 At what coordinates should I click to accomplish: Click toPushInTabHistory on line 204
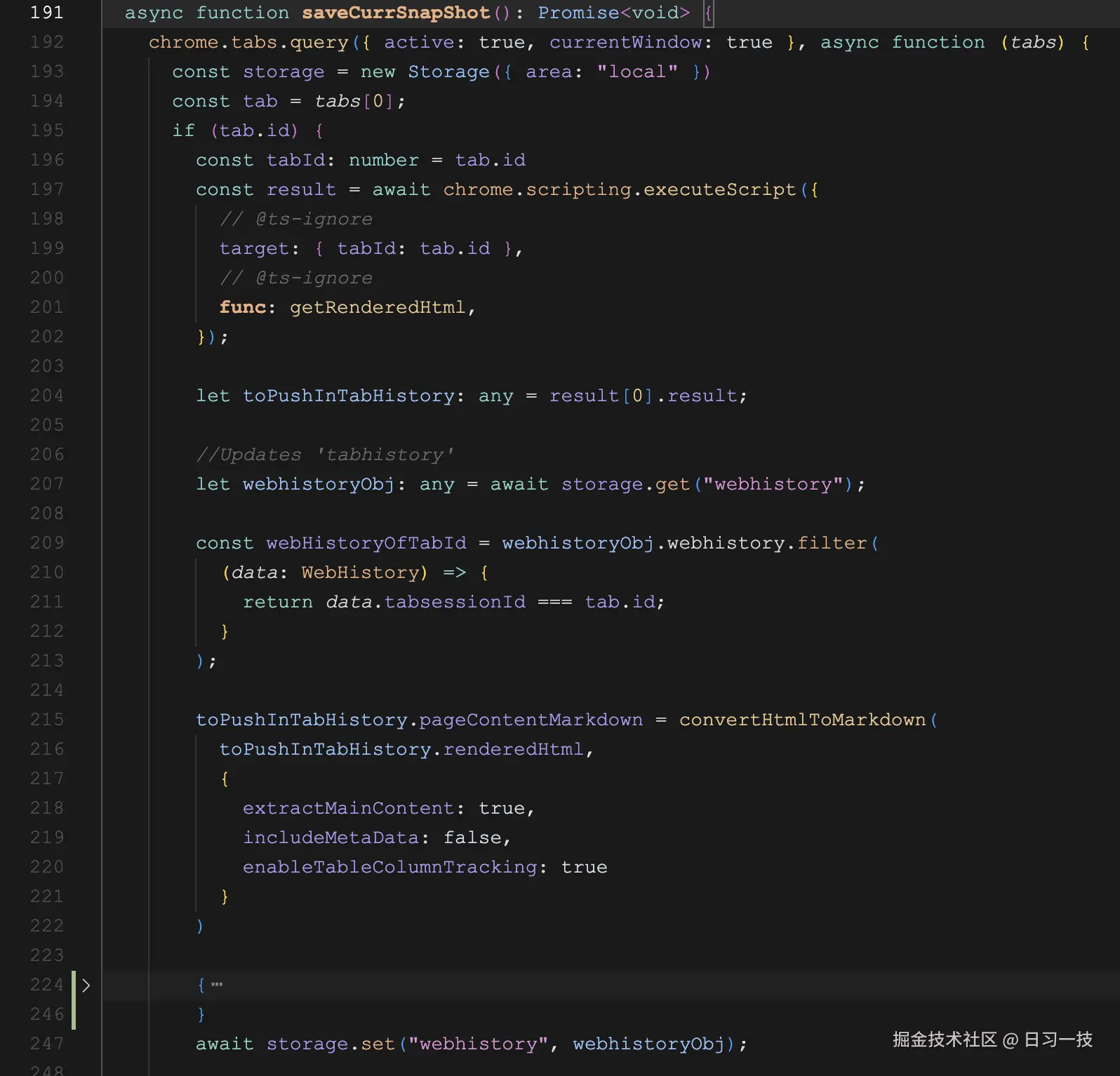tap(349, 396)
